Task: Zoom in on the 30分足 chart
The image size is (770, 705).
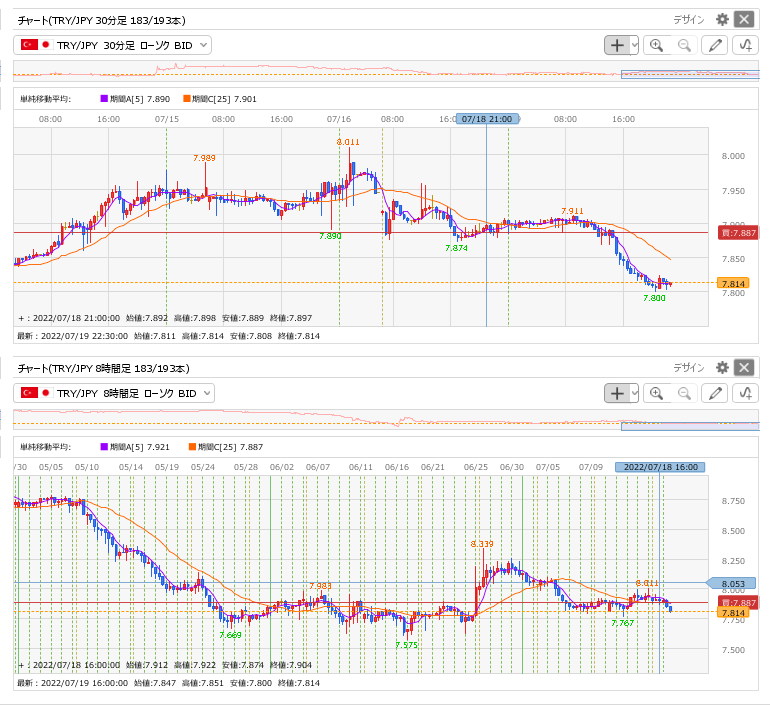Action: (x=656, y=45)
